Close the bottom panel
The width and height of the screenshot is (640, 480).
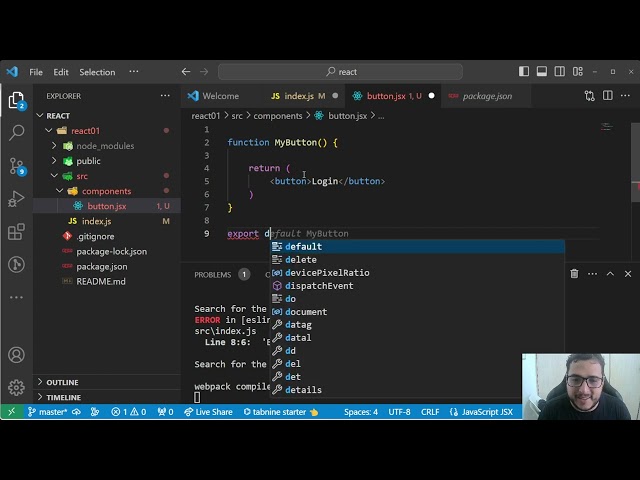click(x=628, y=273)
